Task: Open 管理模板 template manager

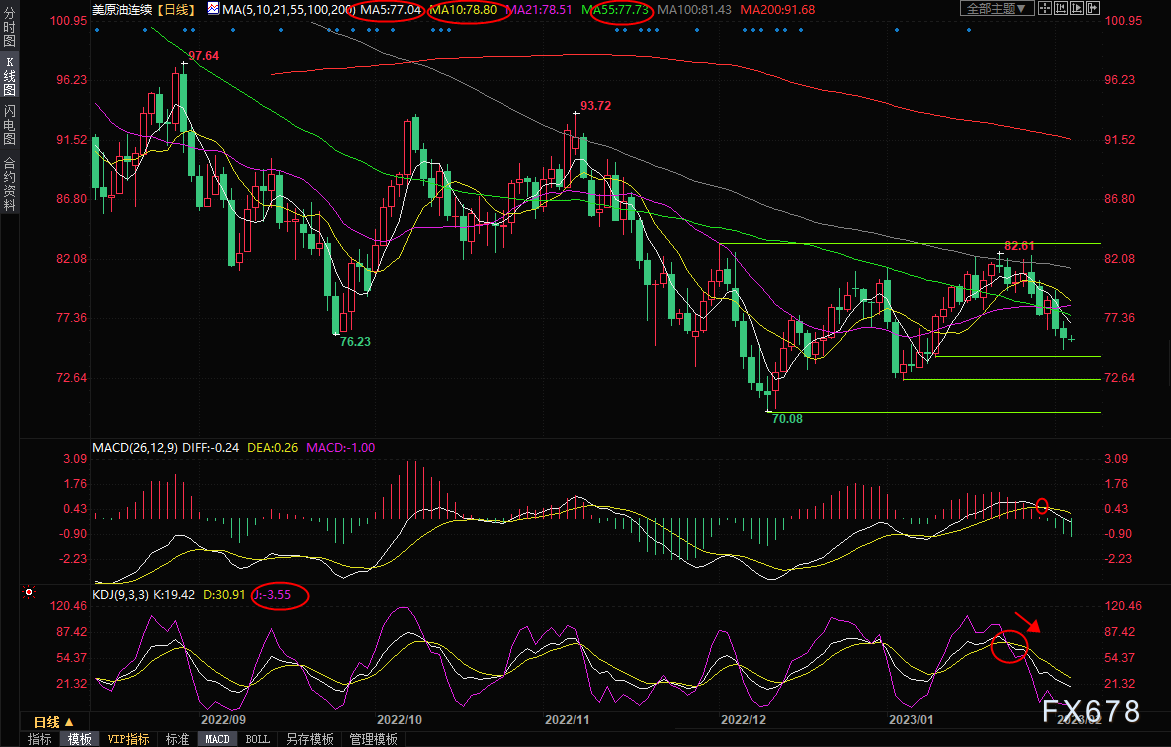Action: 373,739
